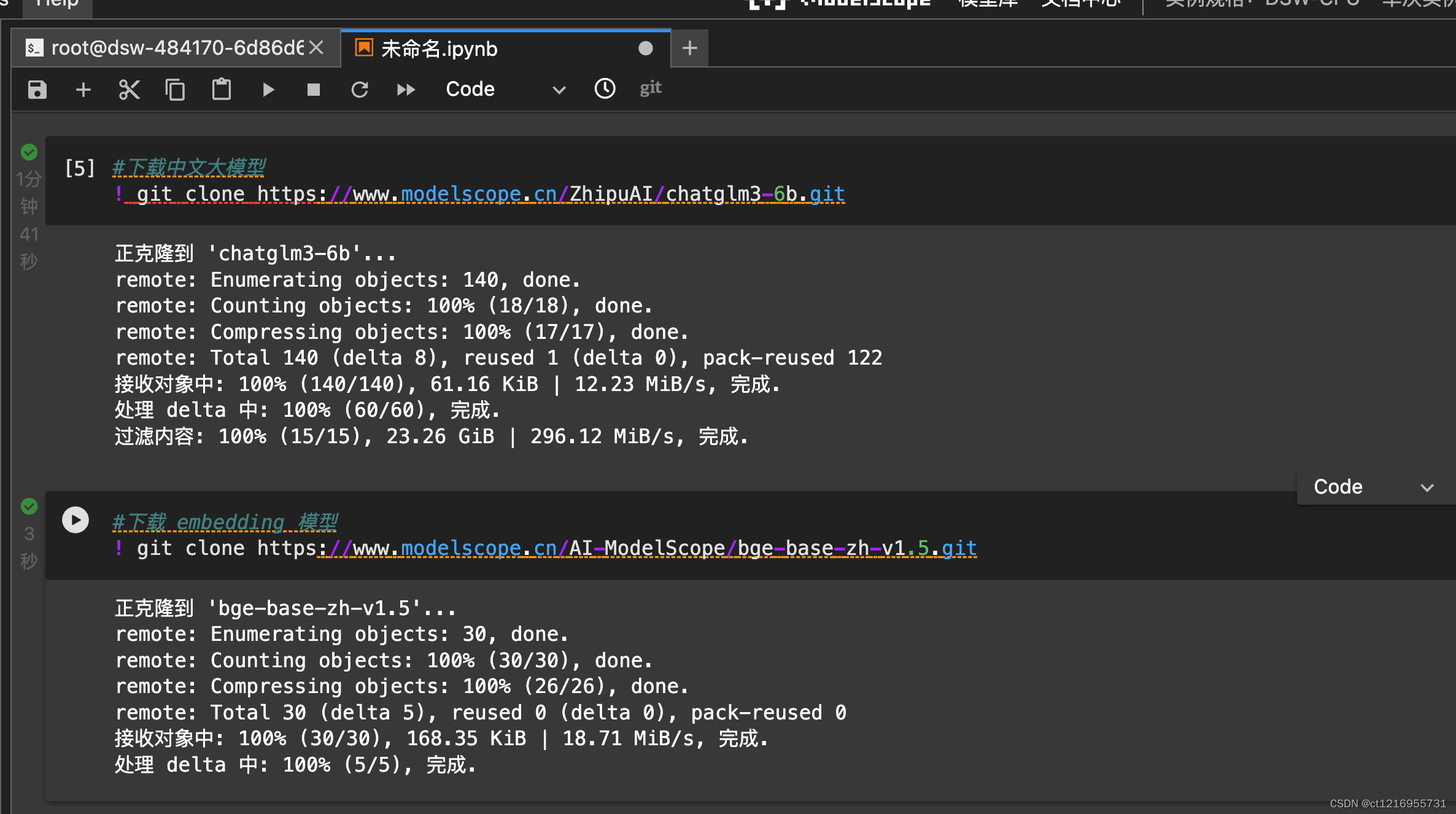This screenshot has height=814, width=1456.
Task: Run the selected cell with play icon
Action: [x=268, y=89]
